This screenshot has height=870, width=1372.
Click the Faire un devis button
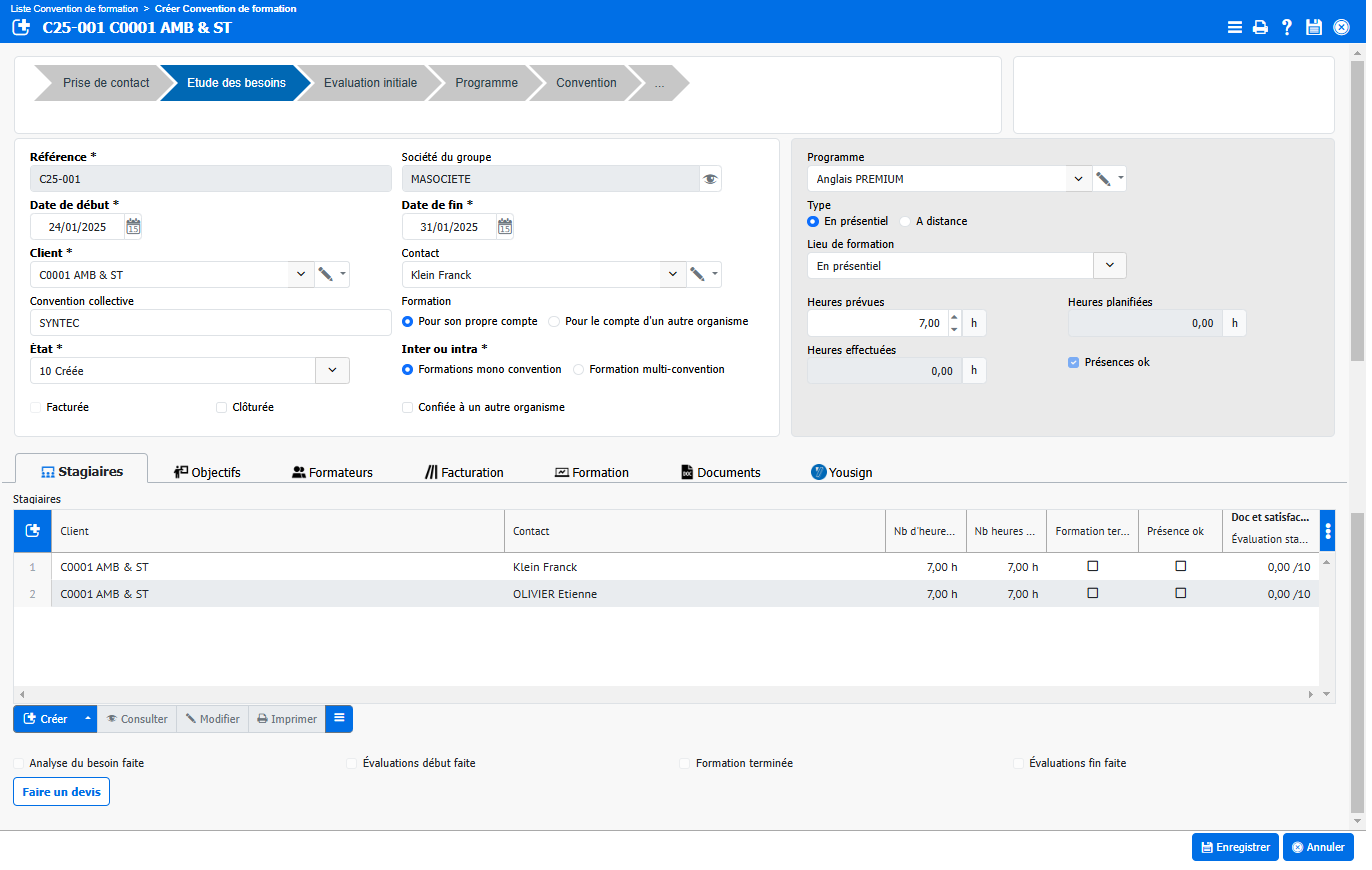[x=61, y=792]
